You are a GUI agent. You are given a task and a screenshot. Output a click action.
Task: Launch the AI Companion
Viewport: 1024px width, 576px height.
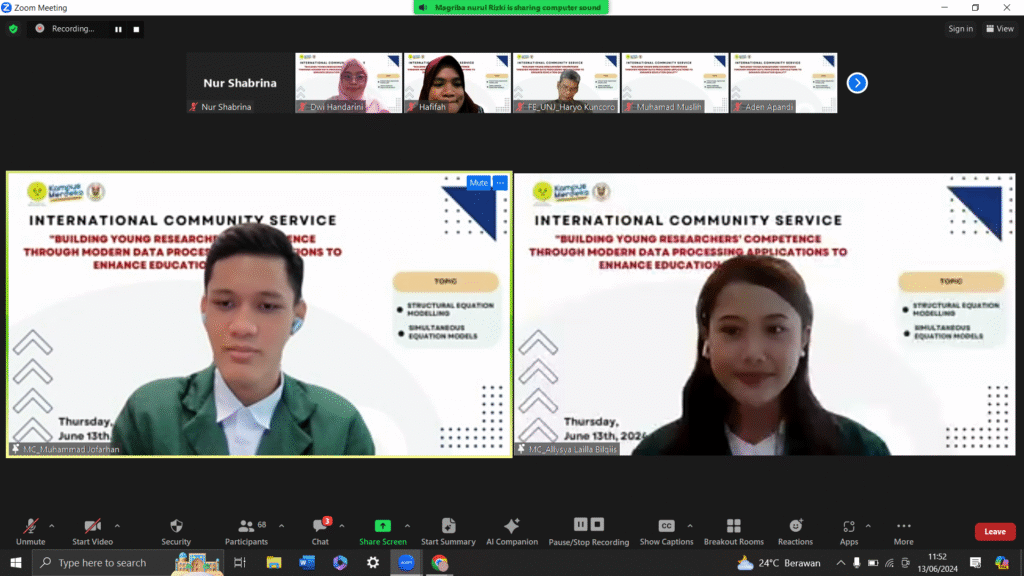coord(511,531)
